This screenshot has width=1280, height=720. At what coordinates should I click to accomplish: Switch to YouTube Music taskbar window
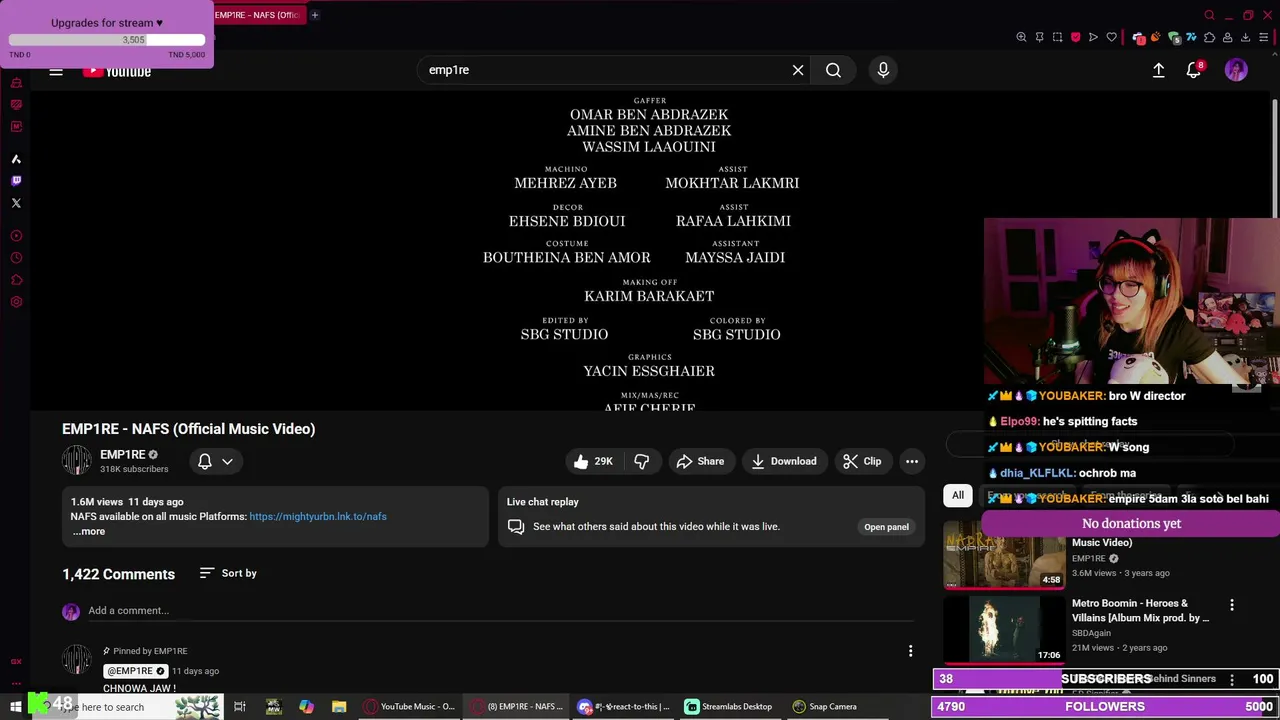coord(410,707)
